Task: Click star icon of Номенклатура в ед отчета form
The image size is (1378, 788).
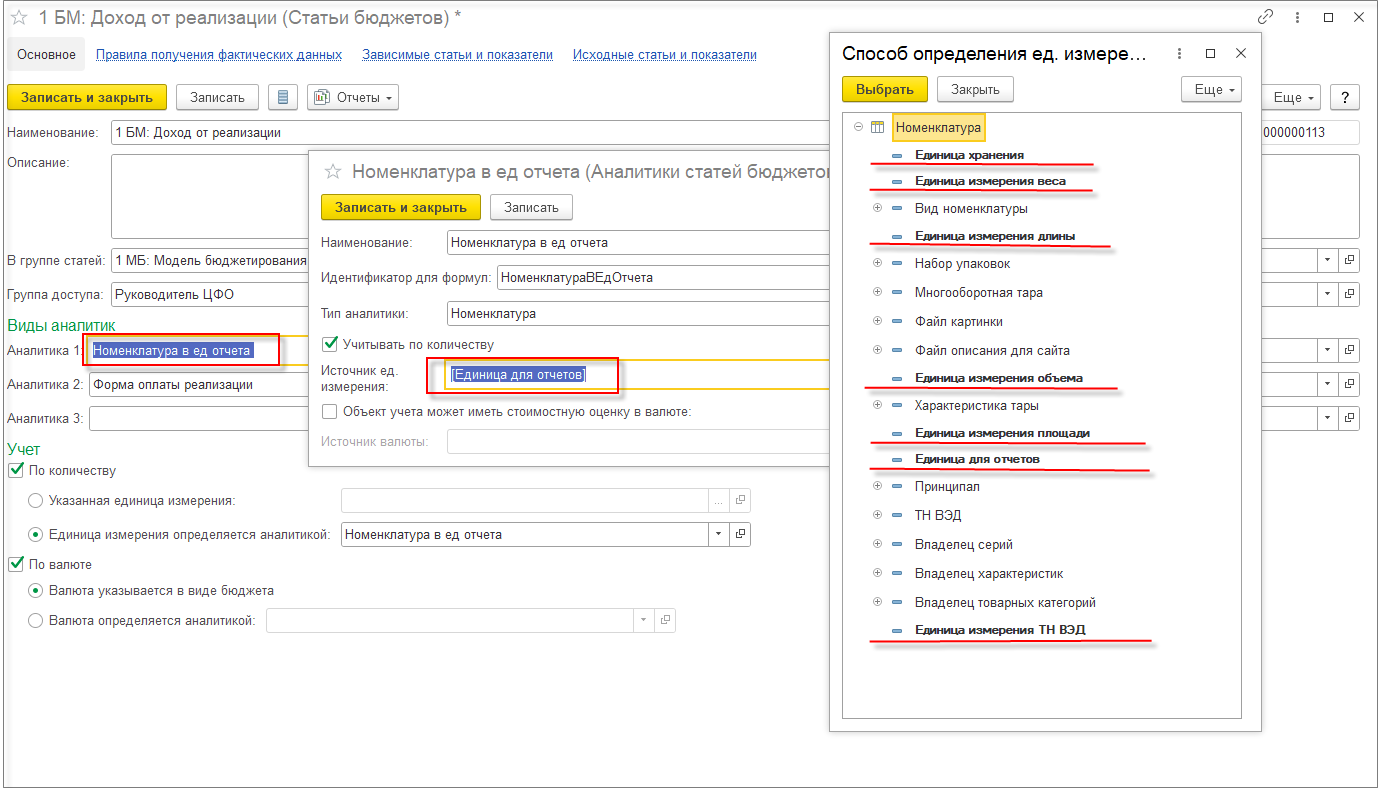Action: 334,171
